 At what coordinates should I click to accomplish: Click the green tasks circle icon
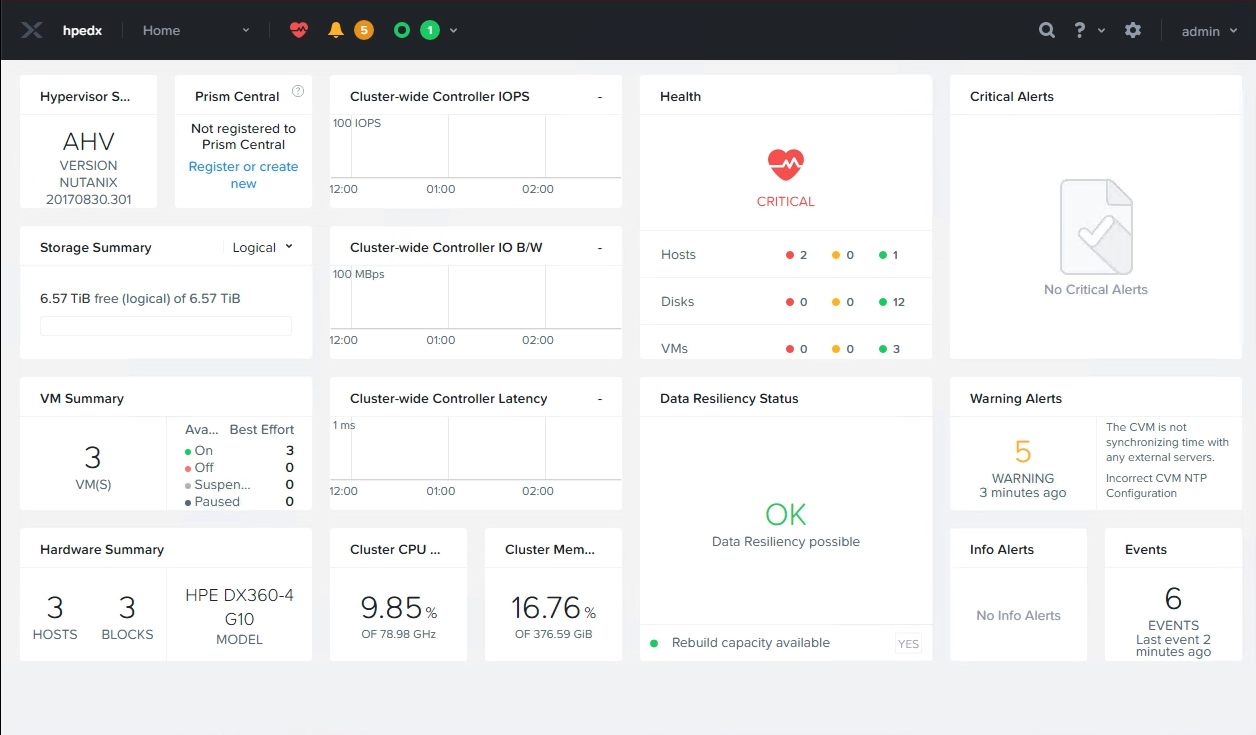[x=402, y=30]
